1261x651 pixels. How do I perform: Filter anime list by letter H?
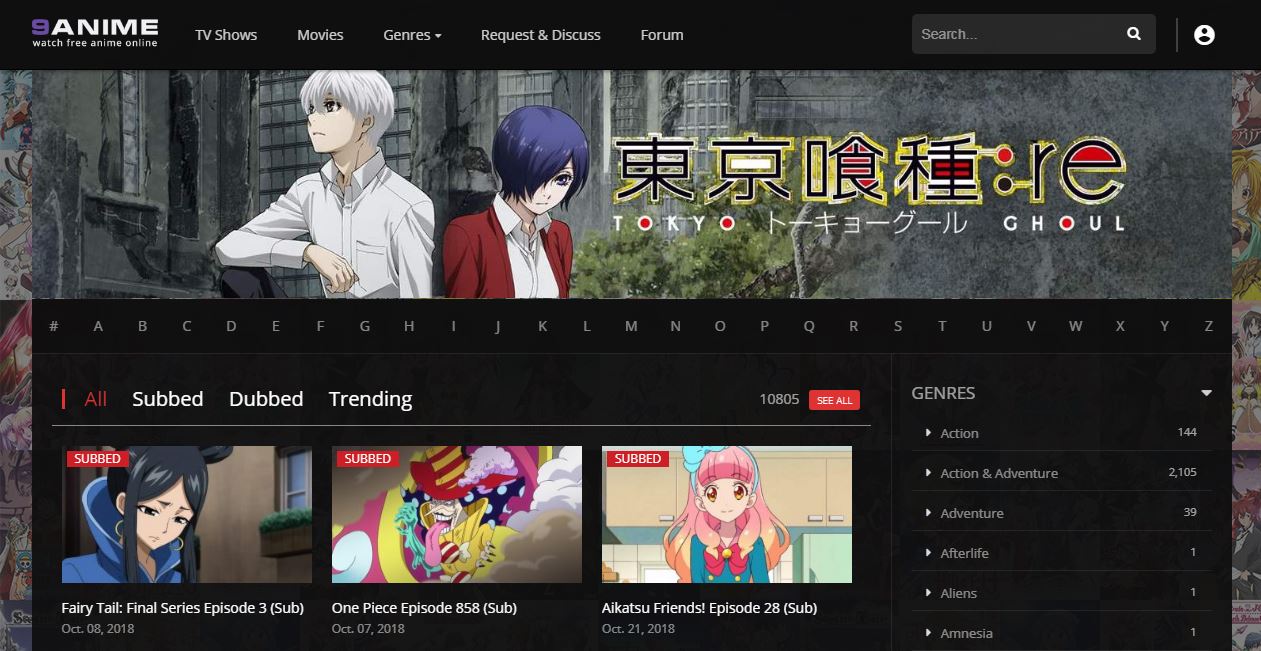coord(409,326)
